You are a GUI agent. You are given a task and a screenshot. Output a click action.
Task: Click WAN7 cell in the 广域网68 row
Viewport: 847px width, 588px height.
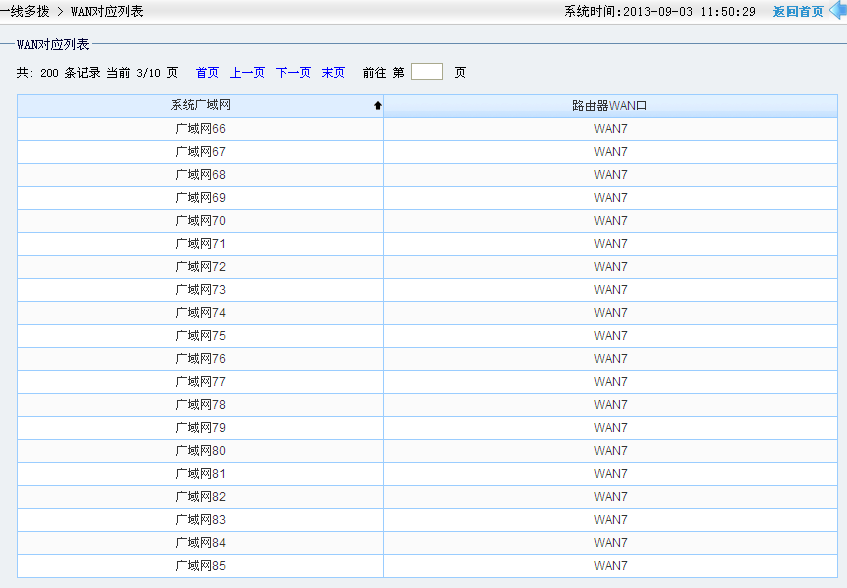tap(610, 175)
